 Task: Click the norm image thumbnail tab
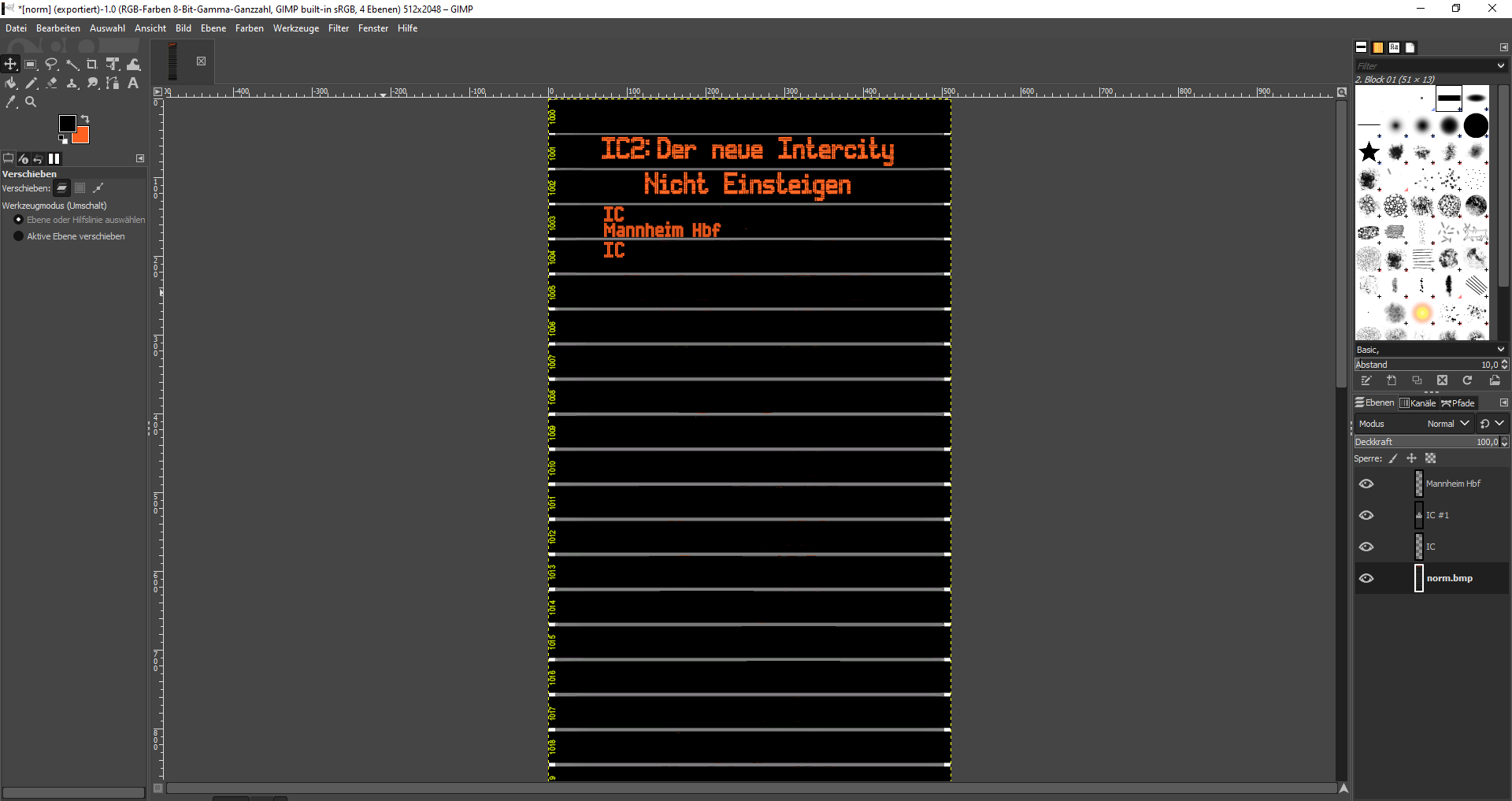[172, 61]
